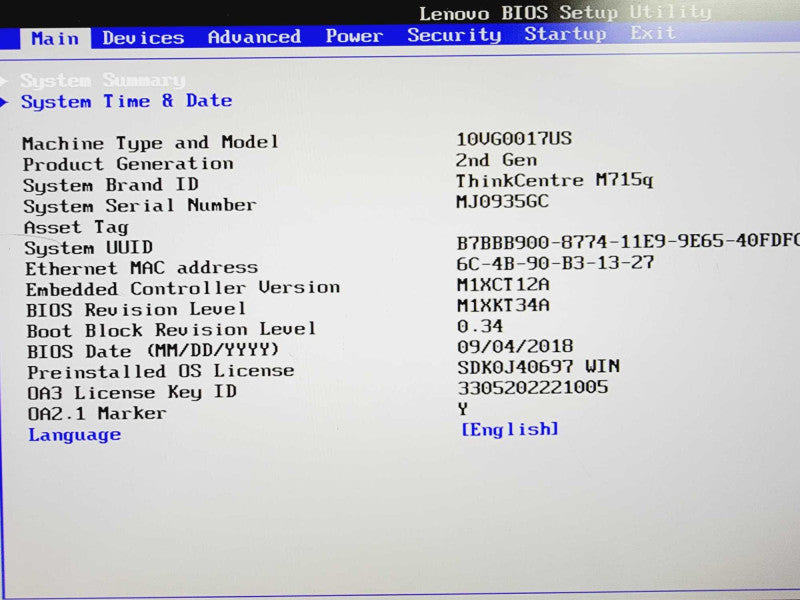Select BIOS date 09/04/2018
Screen dimensions: 800x600
[x=515, y=346]
